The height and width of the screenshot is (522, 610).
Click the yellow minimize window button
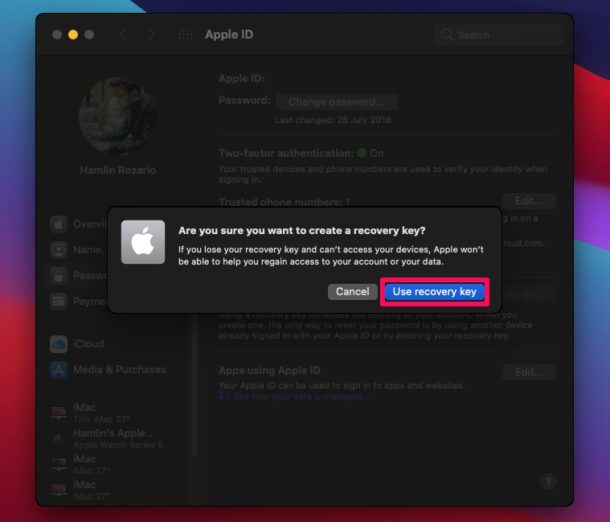tap(73, 35)
